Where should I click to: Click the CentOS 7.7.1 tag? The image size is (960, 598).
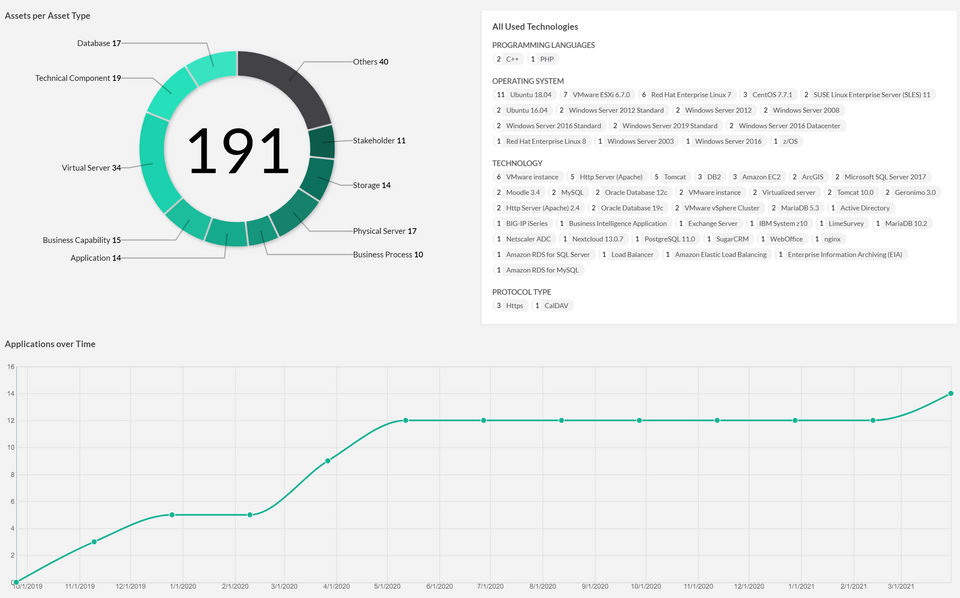[x=768, y=95]
